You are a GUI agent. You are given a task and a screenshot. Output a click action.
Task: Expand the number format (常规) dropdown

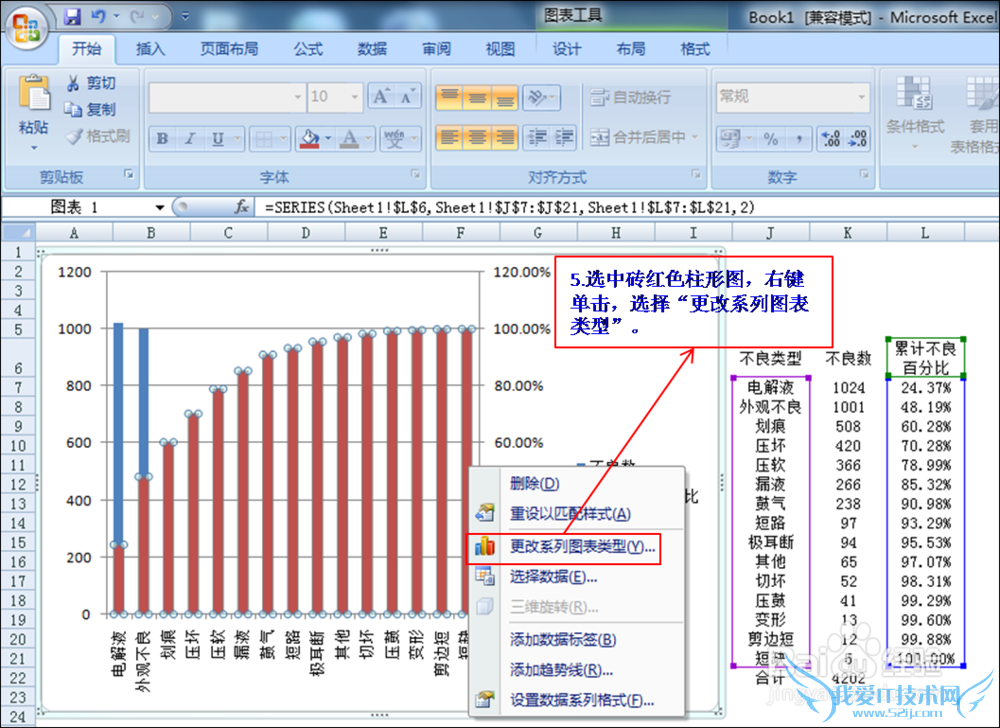(861, 97)
